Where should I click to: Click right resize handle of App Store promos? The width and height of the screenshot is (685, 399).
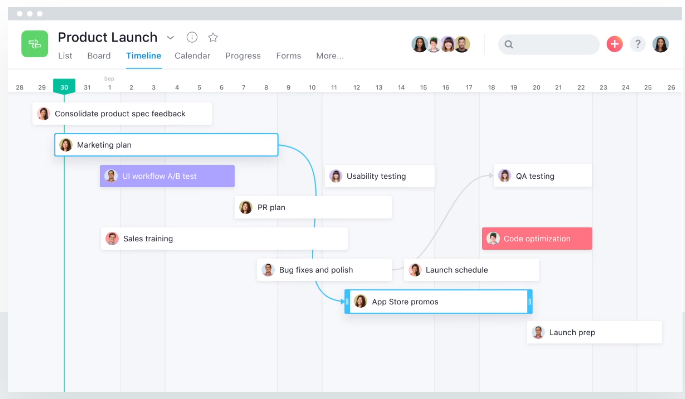pos(530,302)
